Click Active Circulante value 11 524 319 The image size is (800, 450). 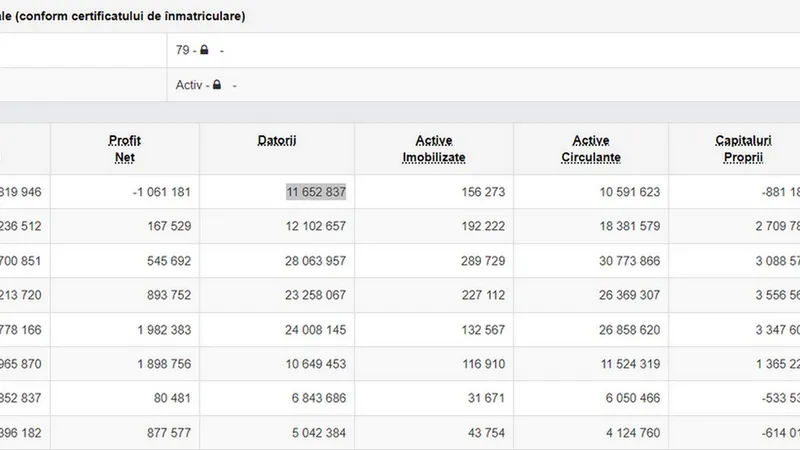click(x=630, y=364)
